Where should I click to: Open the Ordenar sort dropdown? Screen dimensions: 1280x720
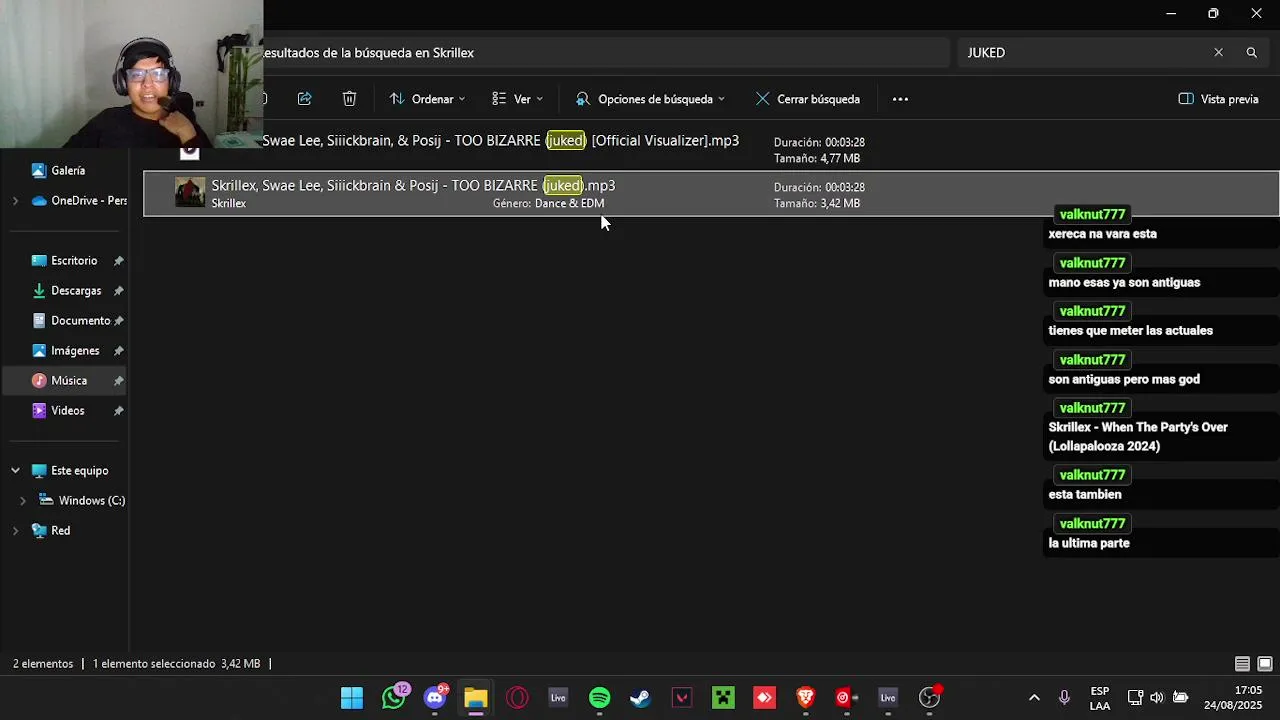pyautogui.click(x=427, y=99)
